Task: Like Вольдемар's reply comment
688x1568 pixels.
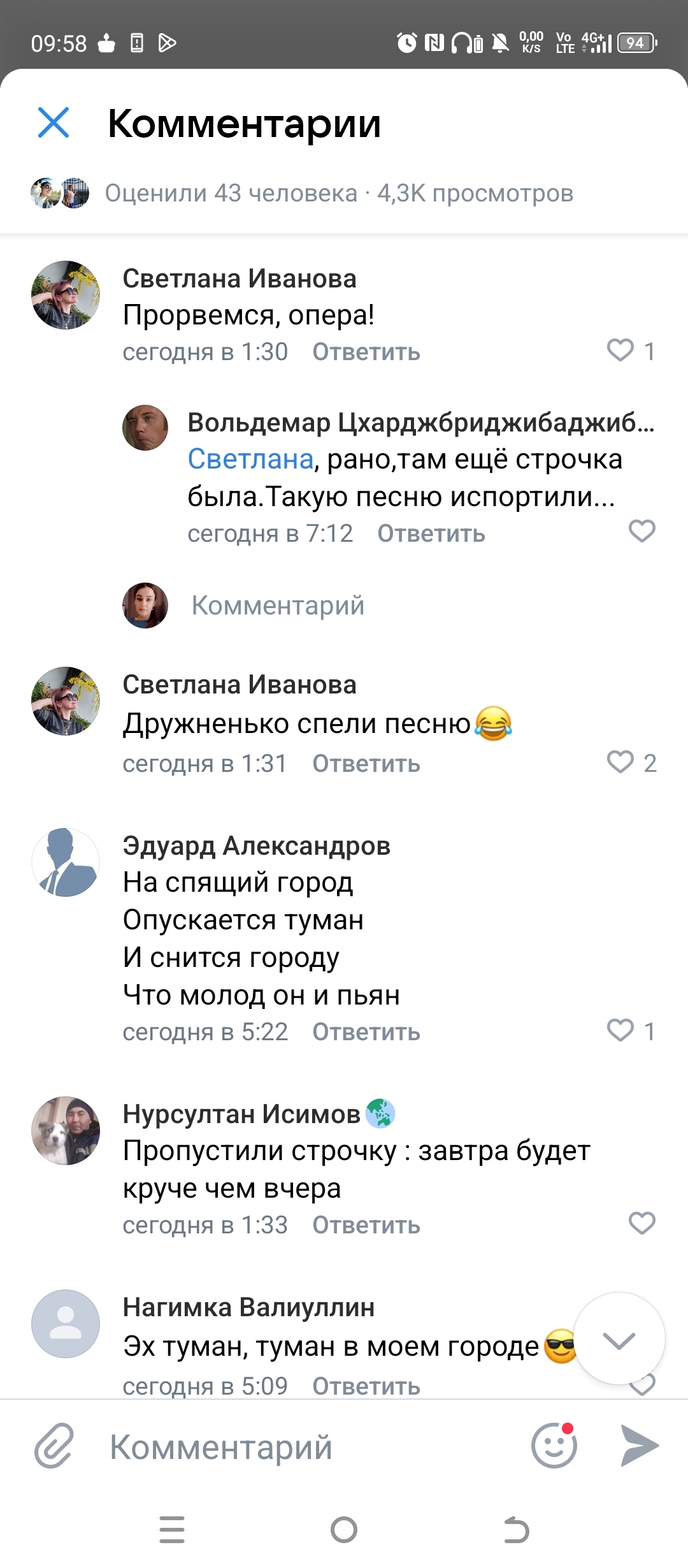Action: (x=641, y=532)
